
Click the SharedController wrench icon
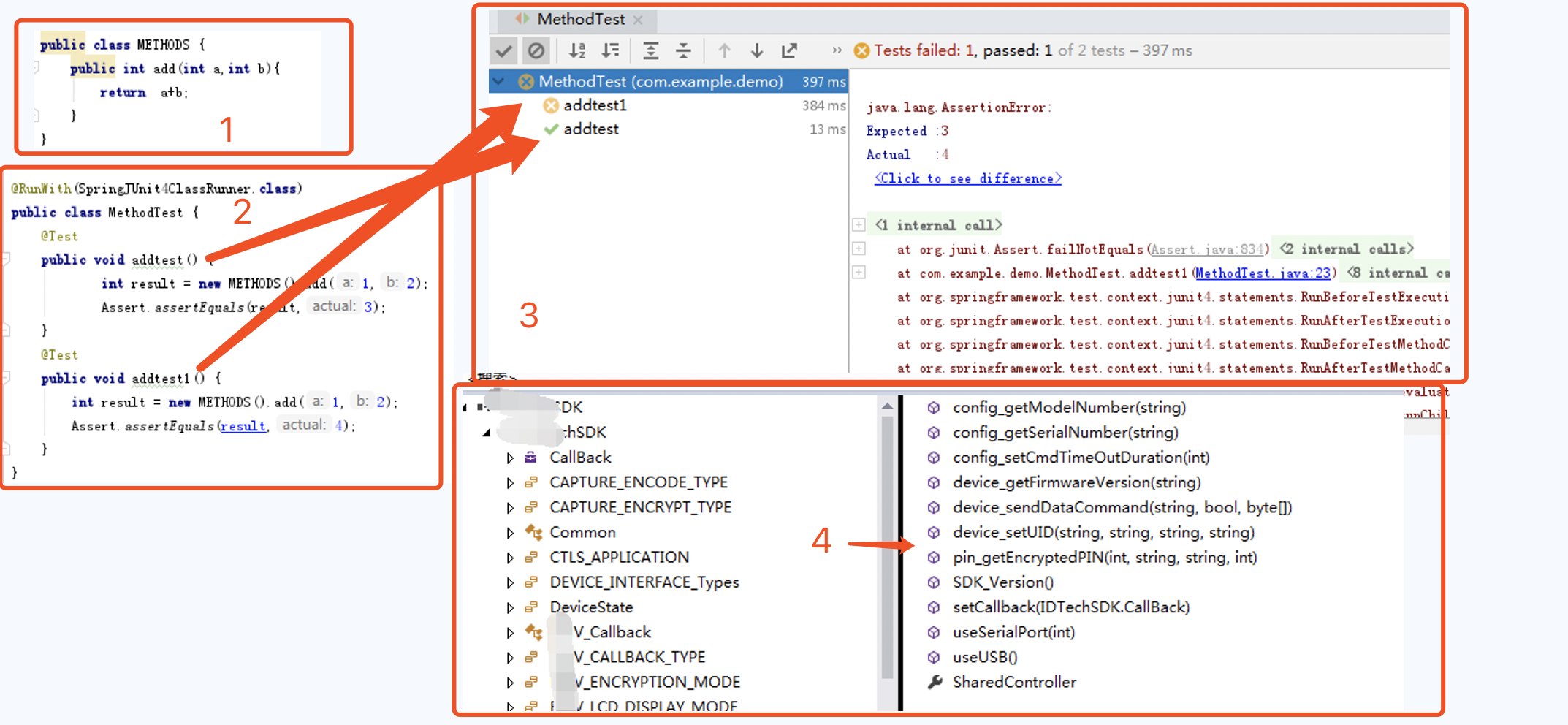click(935, 682)
